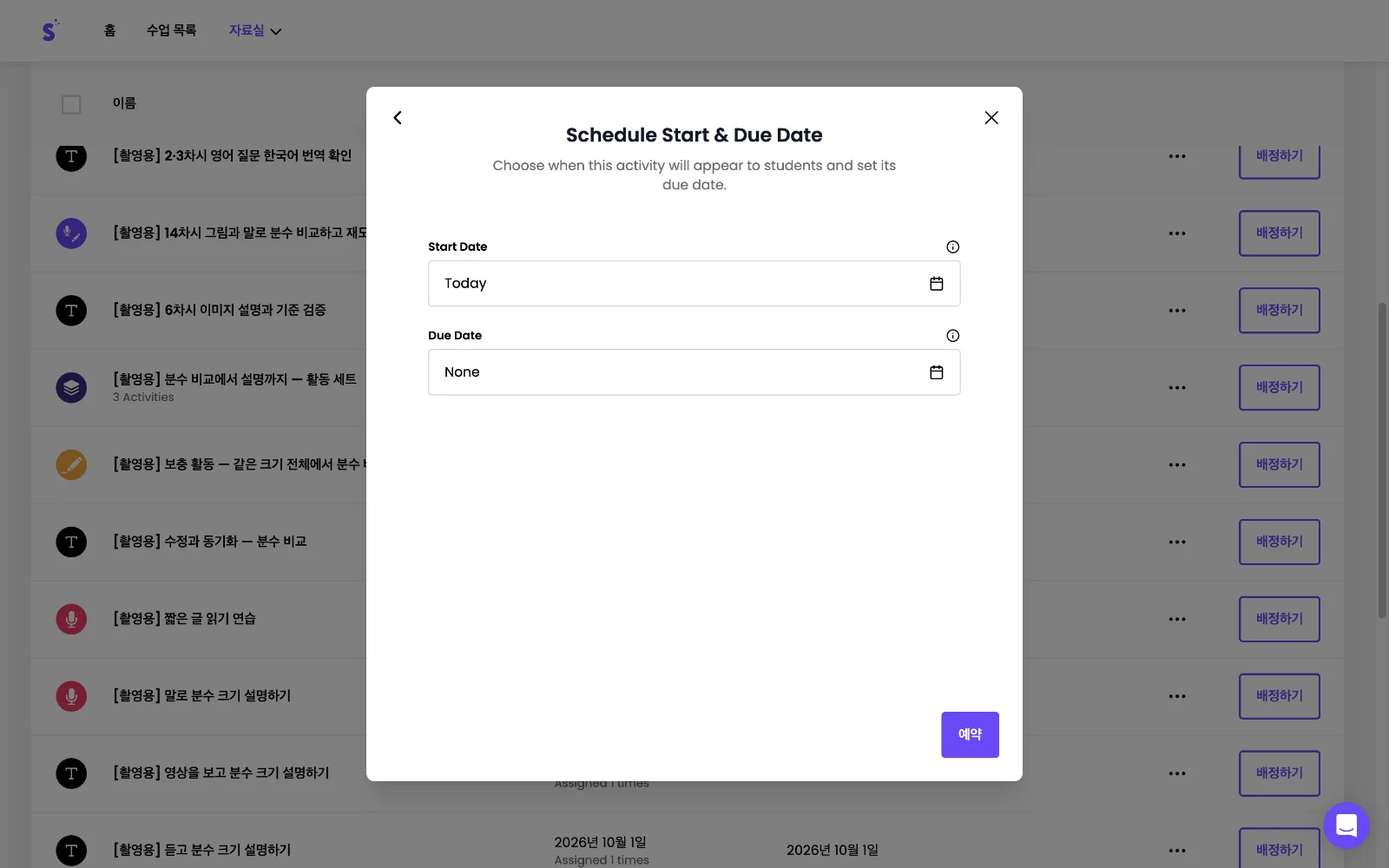Click the 예약 button
This screenshot has width=1389, height=868.
(970, 734)
